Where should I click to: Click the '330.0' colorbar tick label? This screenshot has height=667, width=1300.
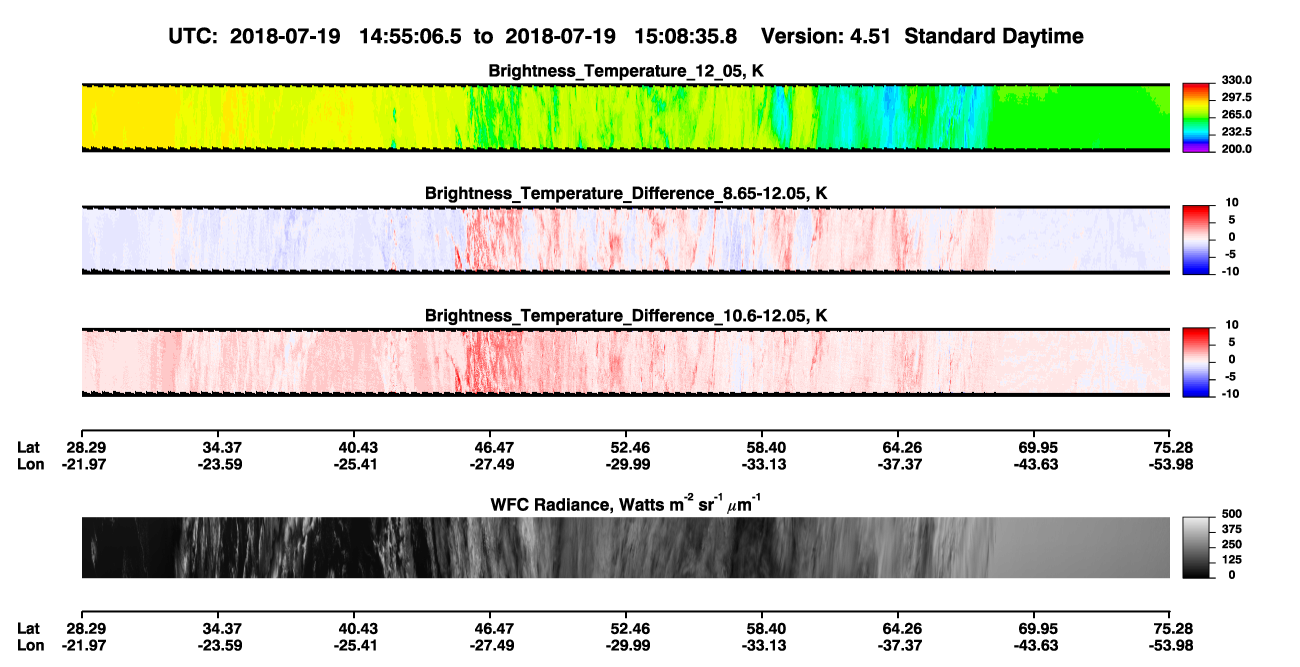click(x=1237, y=80)
